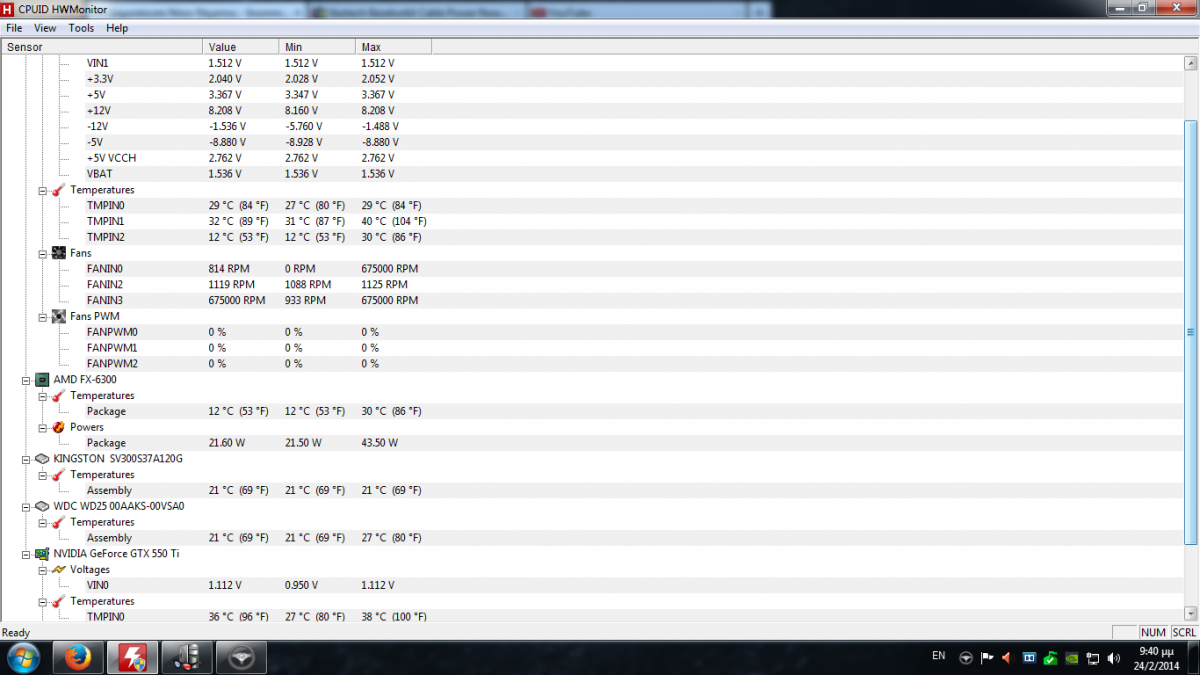Collapse the Fans node

click(x=42, y=253)
